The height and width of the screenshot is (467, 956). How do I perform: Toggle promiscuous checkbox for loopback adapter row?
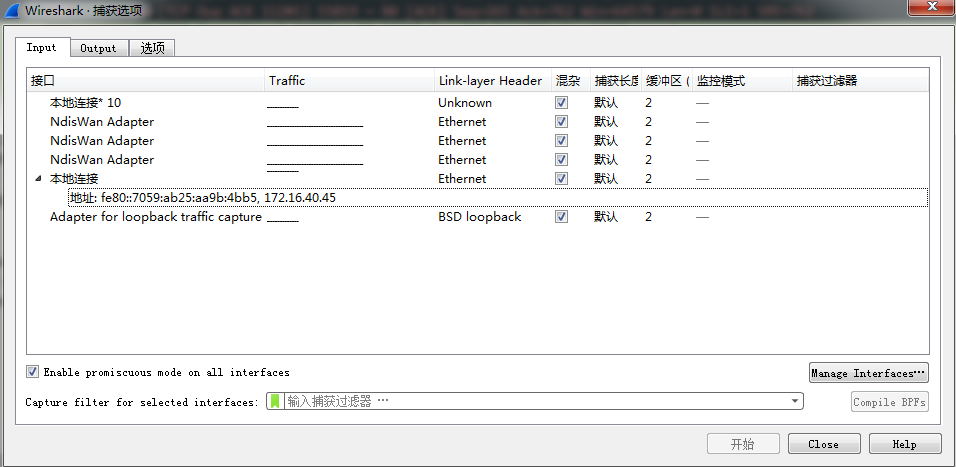tap(561, 216)
